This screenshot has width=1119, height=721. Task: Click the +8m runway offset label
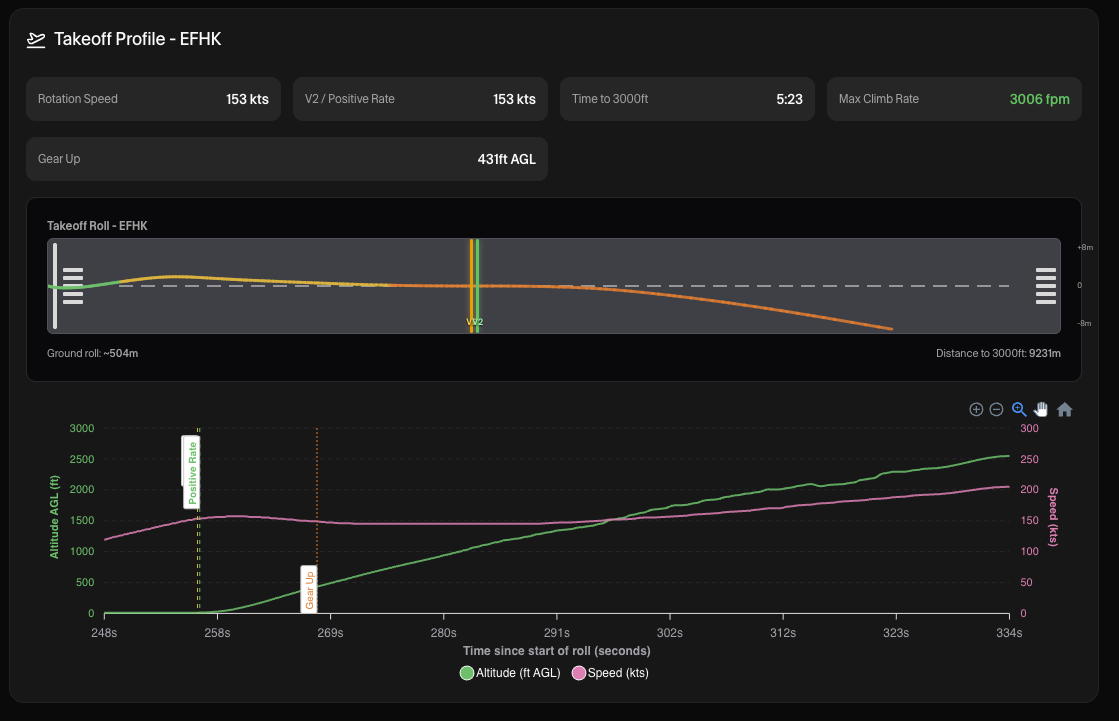tap(1085, 248)
